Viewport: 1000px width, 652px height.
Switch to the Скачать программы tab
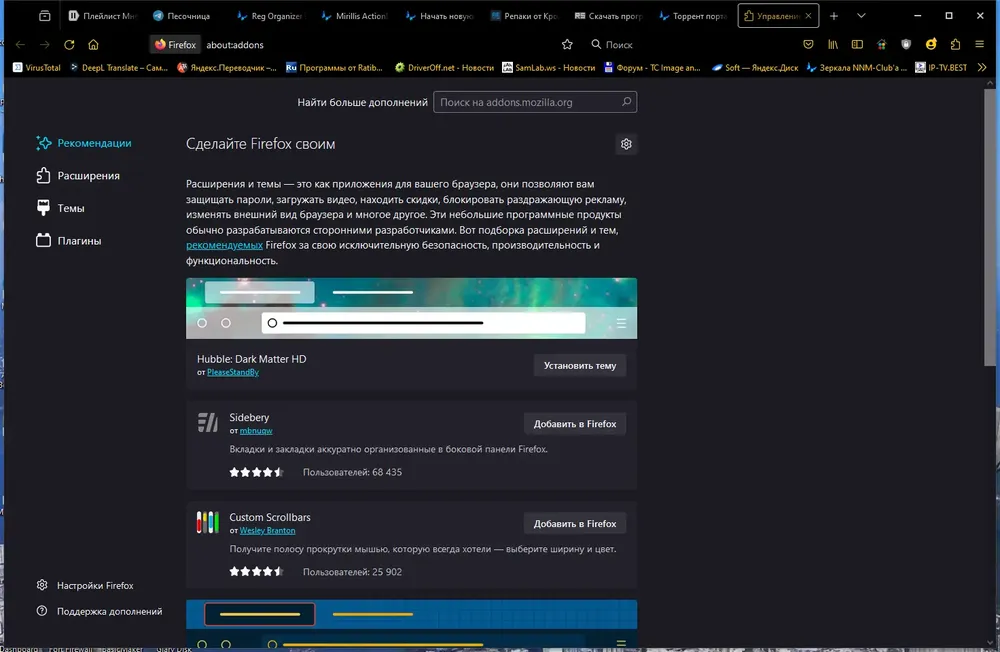[608, 16]
